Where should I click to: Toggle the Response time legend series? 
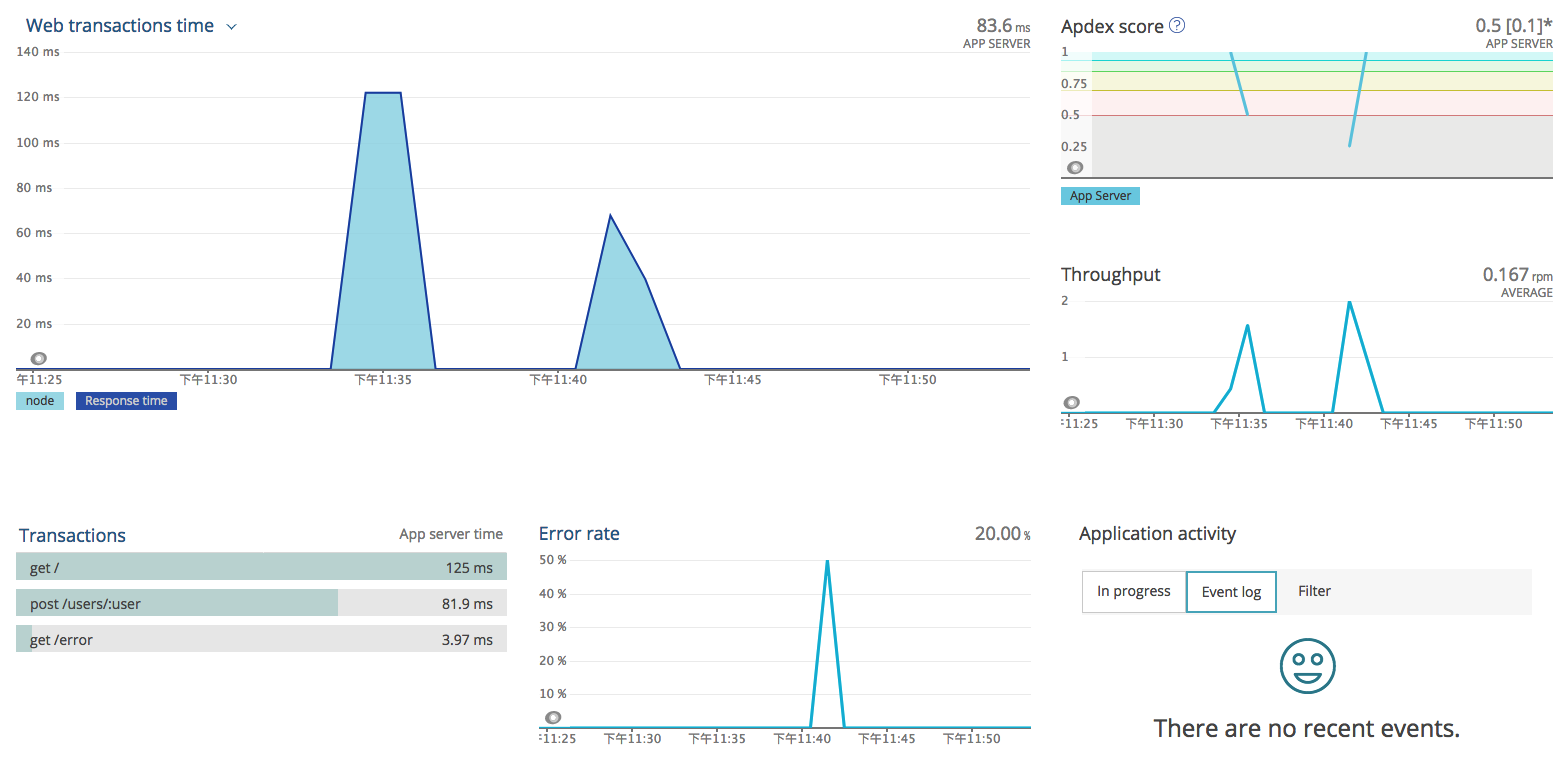126,401
